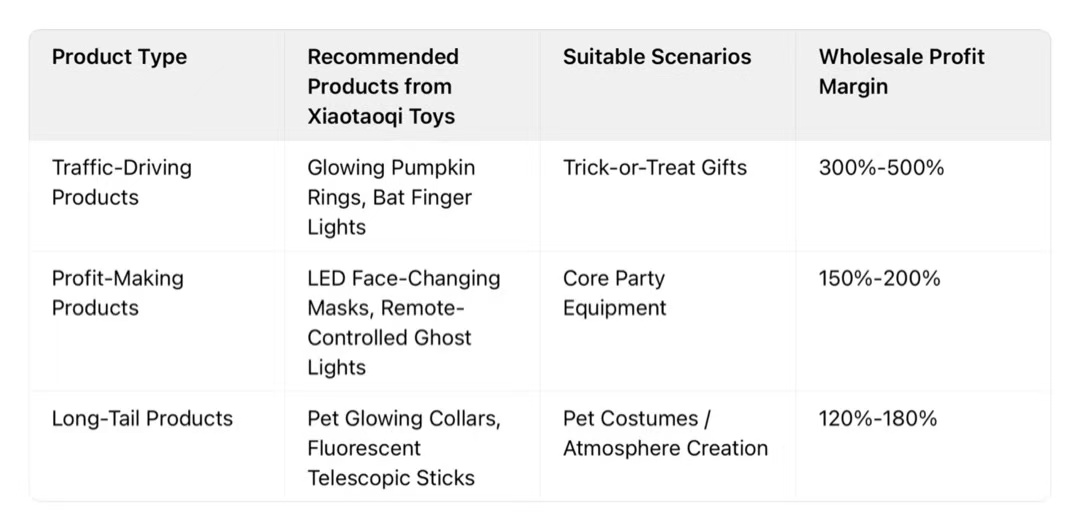Select the Recommended Products from Xiaotaoqi Toys header

(383, 86)
